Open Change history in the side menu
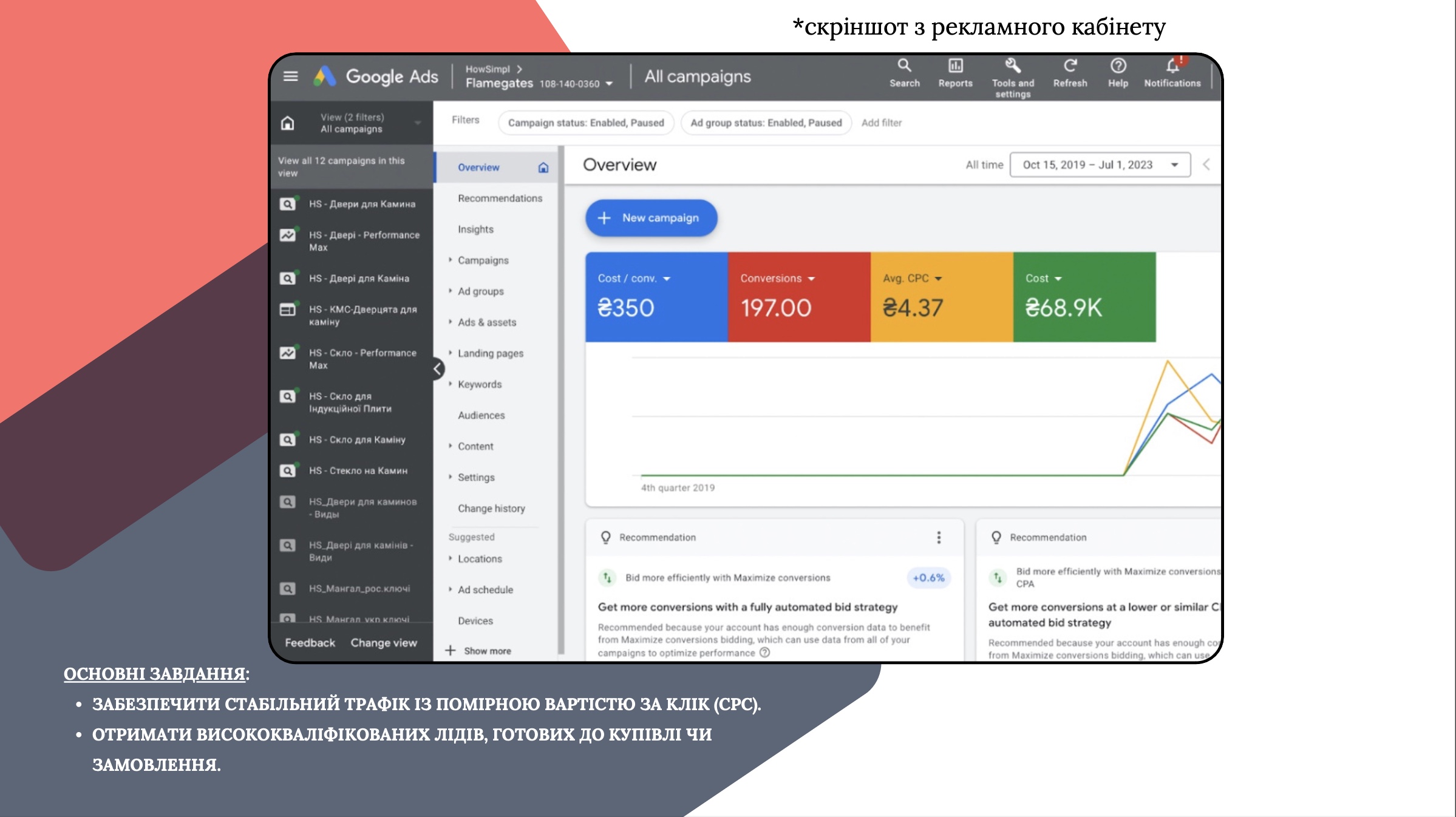The height and width of the screenshot is (817, 1456). pos(491,509)
